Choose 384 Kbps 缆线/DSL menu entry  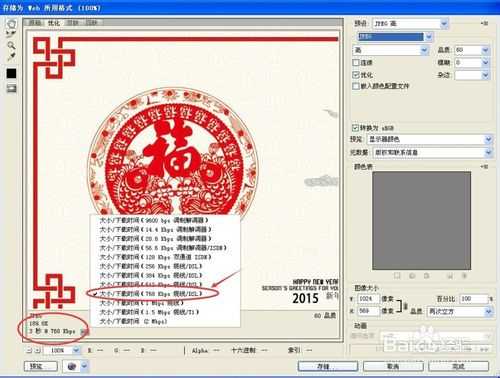(x=165, y=275)
